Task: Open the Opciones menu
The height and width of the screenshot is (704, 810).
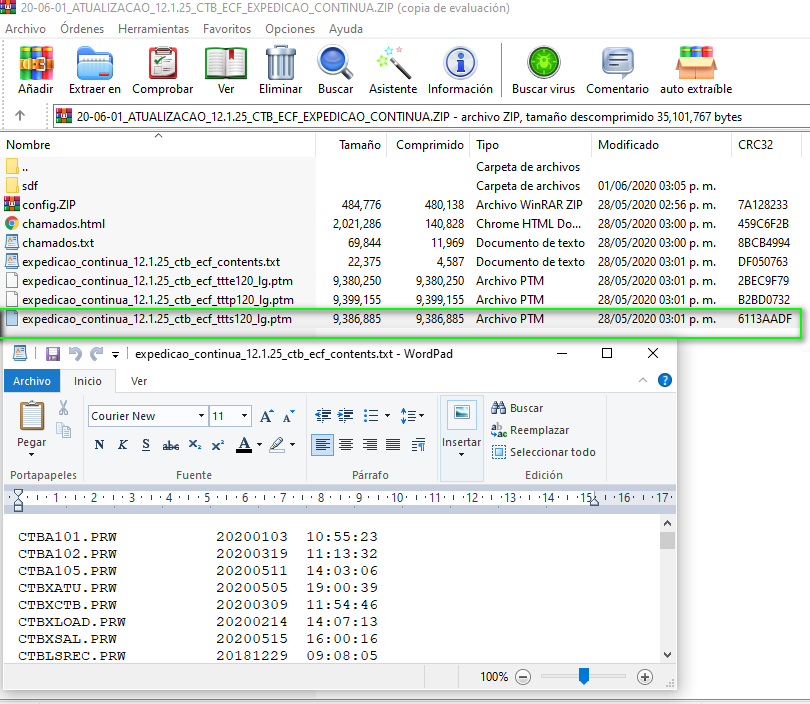Action: pyautogui.click(x=290, y=29)
